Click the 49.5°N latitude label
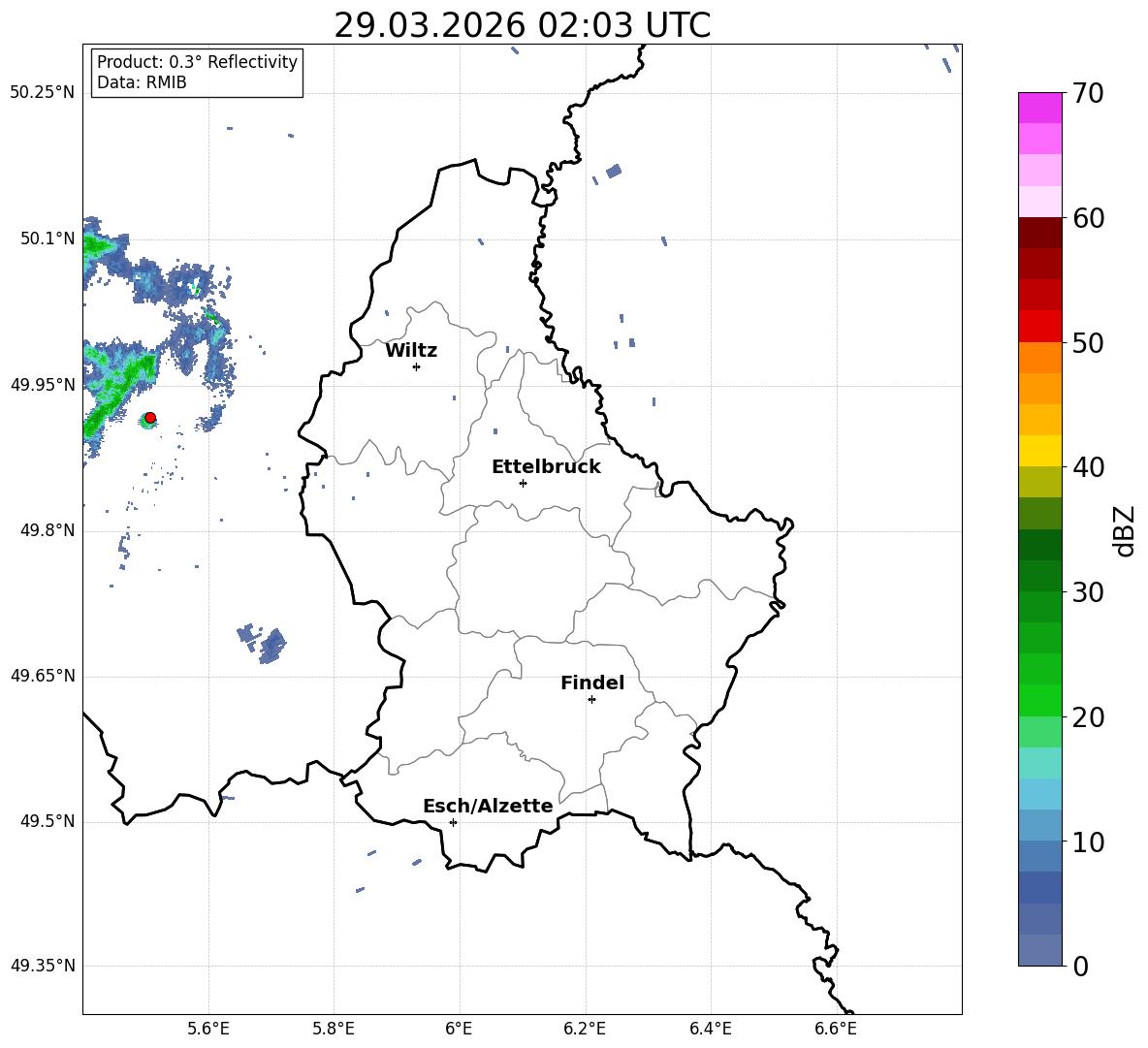Viewport: 1148px width, 1048px height. tap(48, 821)
